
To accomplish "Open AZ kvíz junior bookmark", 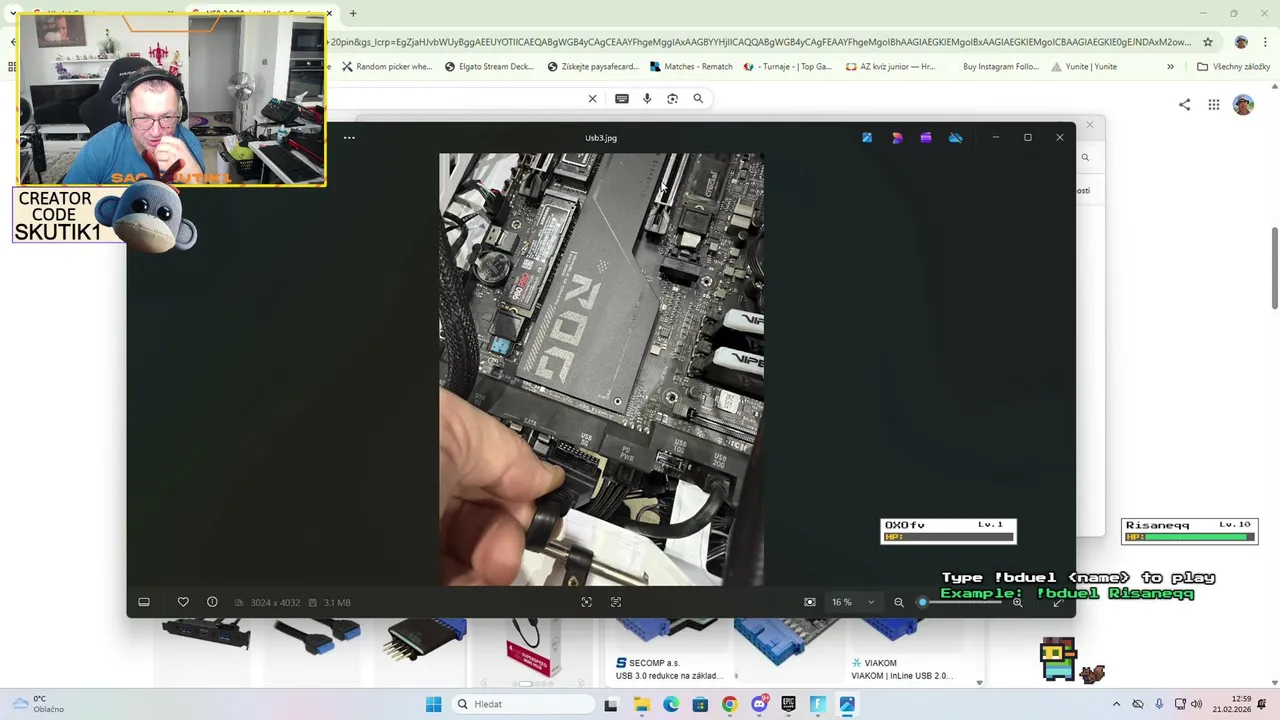I will [x=891, y=67].
